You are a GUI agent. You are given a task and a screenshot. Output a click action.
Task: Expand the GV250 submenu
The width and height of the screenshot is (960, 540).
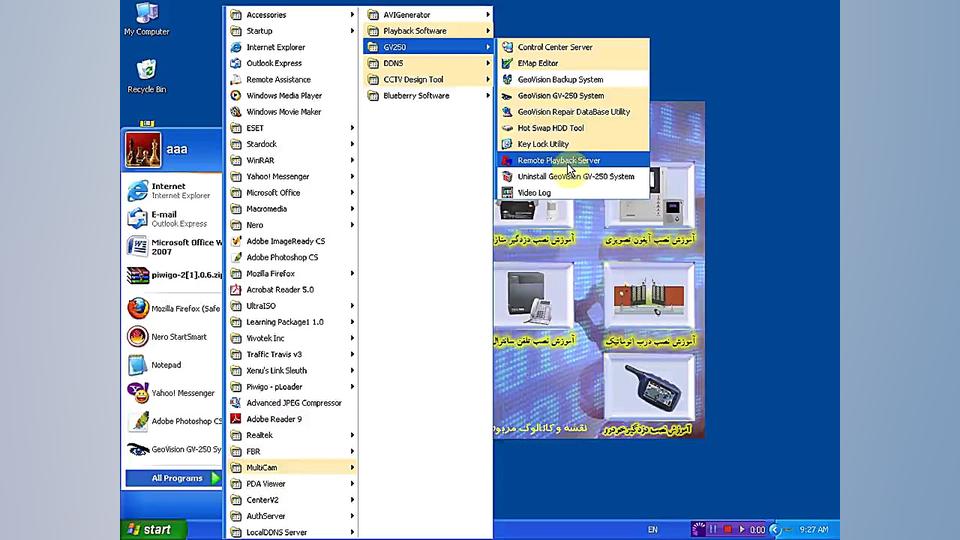tap(428, 47)
